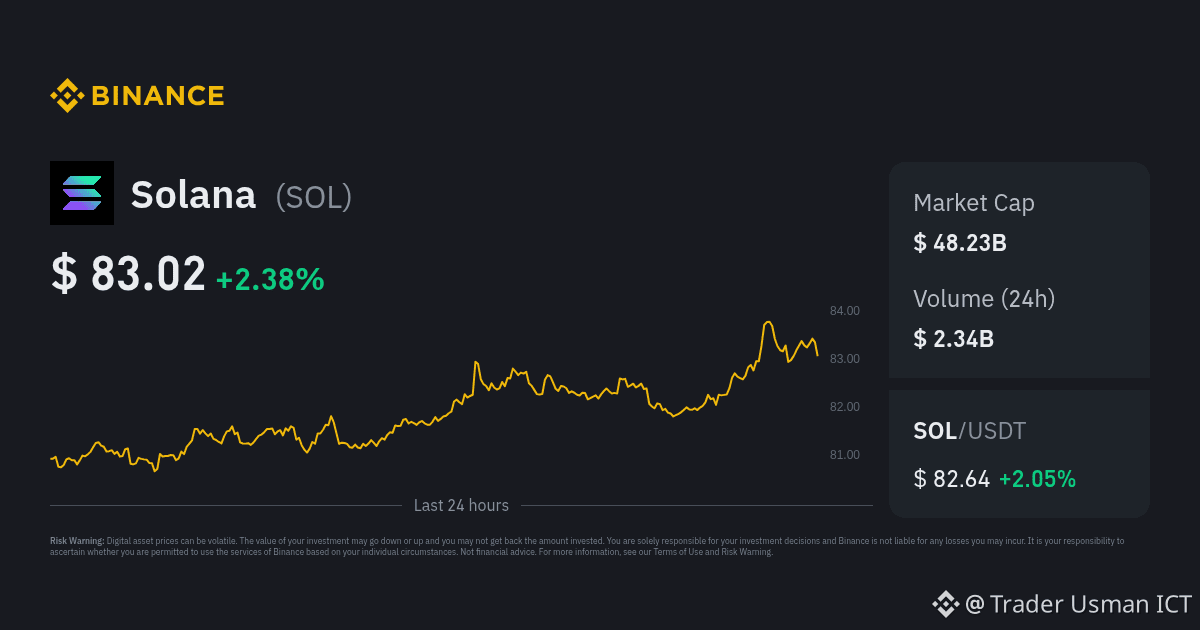Screen dimensions: 1200x630
Task: Click the $ 48.23B market cap value
Action: pos(959,242)
